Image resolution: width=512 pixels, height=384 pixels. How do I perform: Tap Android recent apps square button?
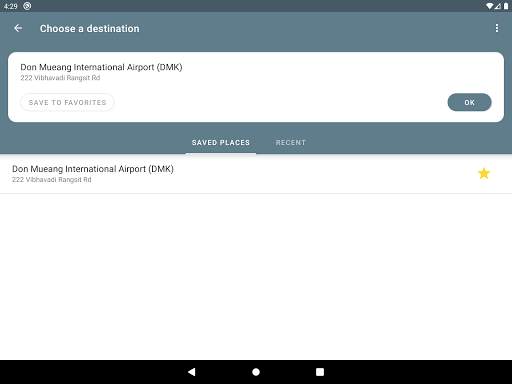coord(320,372)
